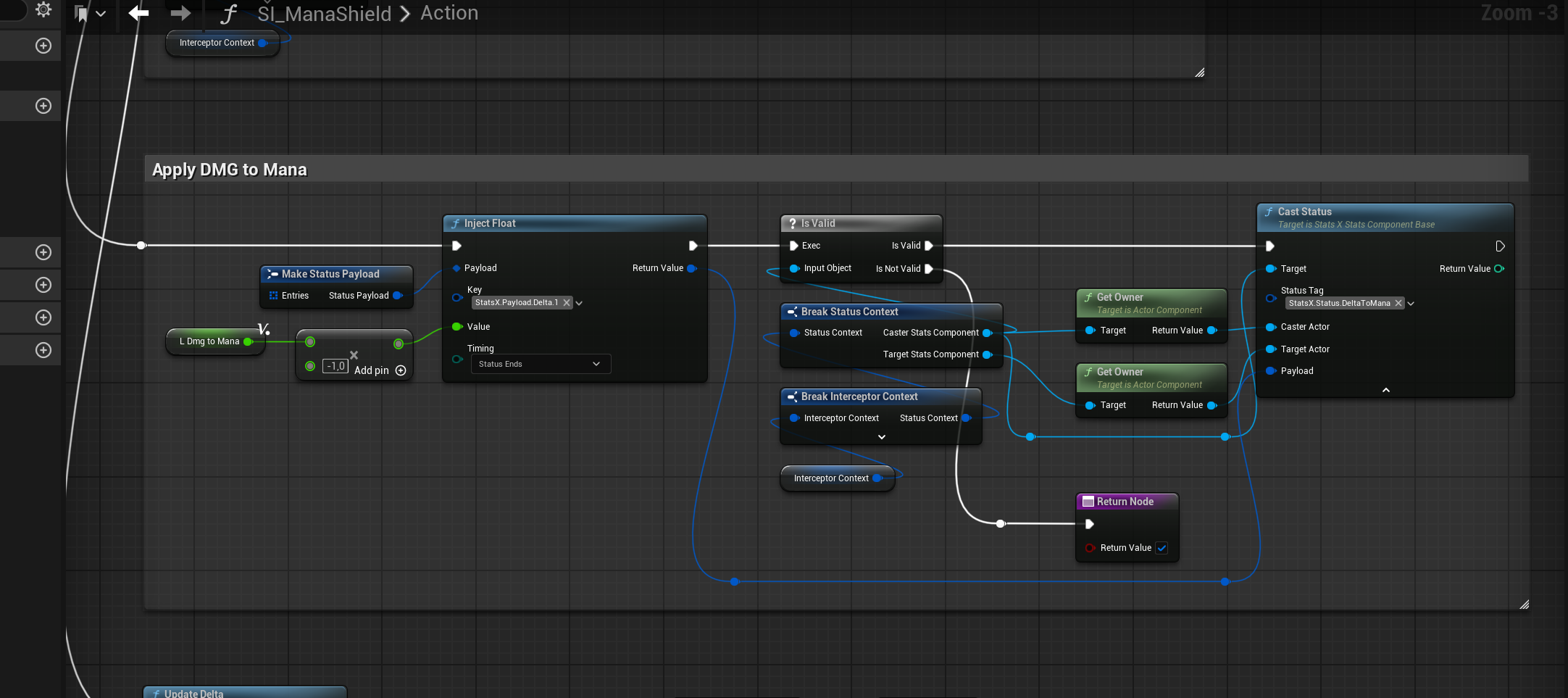
Task: Select the Action breadcrumb item
Action: [449, 13]
